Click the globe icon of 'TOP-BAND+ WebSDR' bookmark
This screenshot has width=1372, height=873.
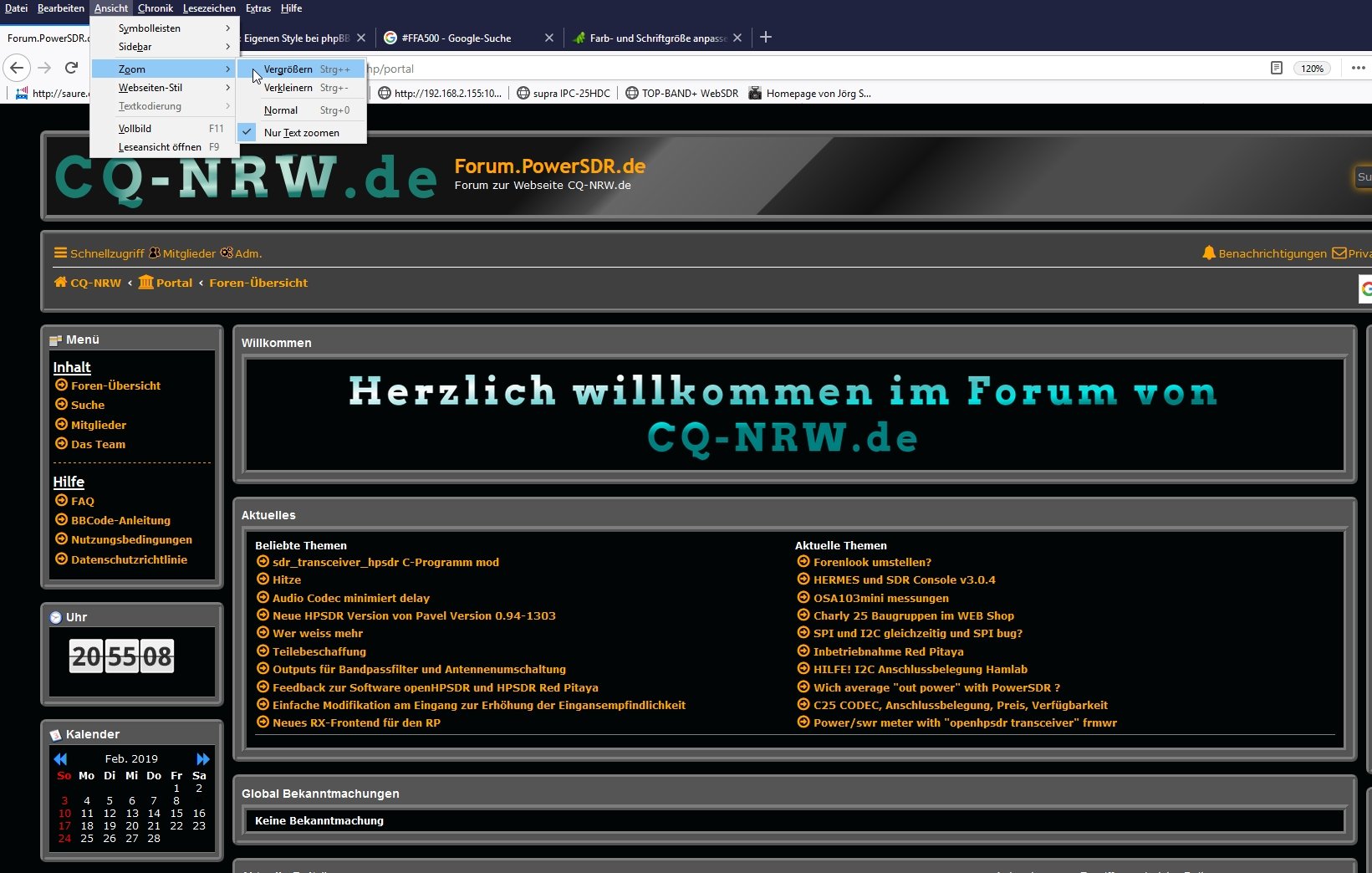632,93
